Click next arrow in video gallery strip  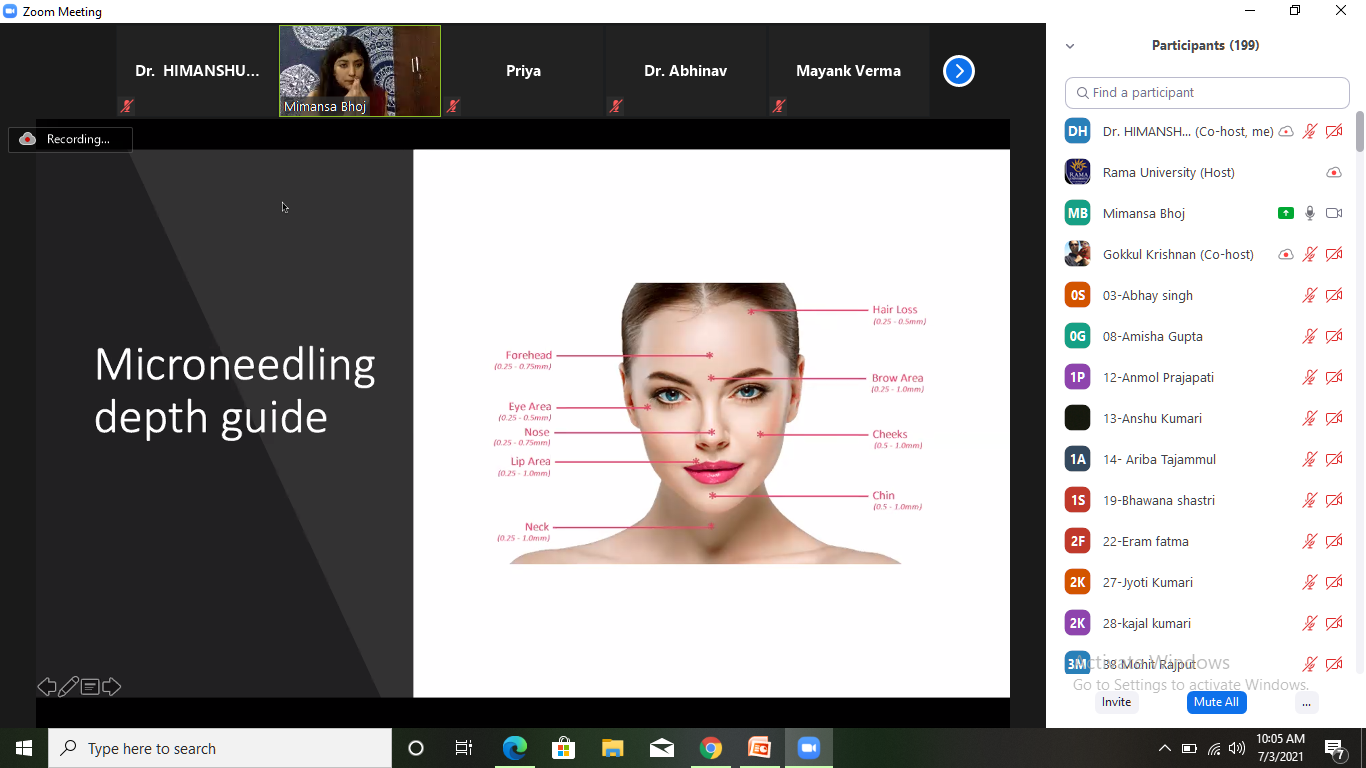point(959,71)
